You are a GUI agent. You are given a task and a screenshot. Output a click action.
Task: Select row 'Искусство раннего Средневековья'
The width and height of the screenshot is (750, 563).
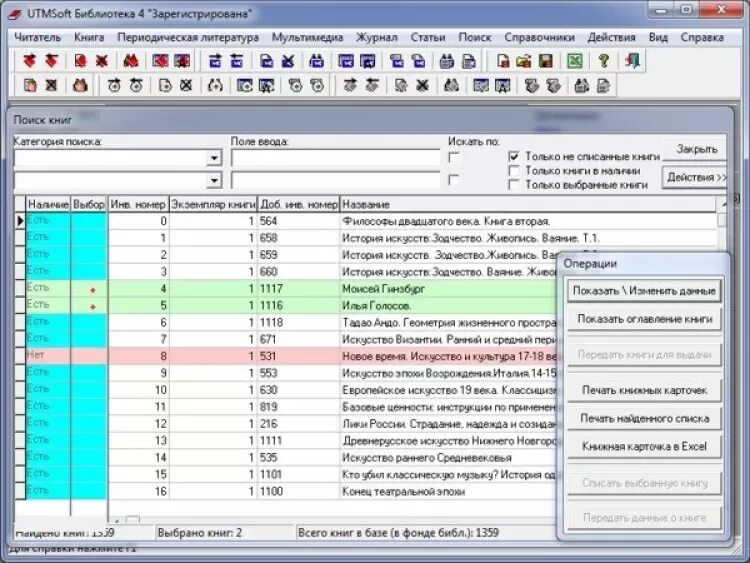(x=286, y=458)
